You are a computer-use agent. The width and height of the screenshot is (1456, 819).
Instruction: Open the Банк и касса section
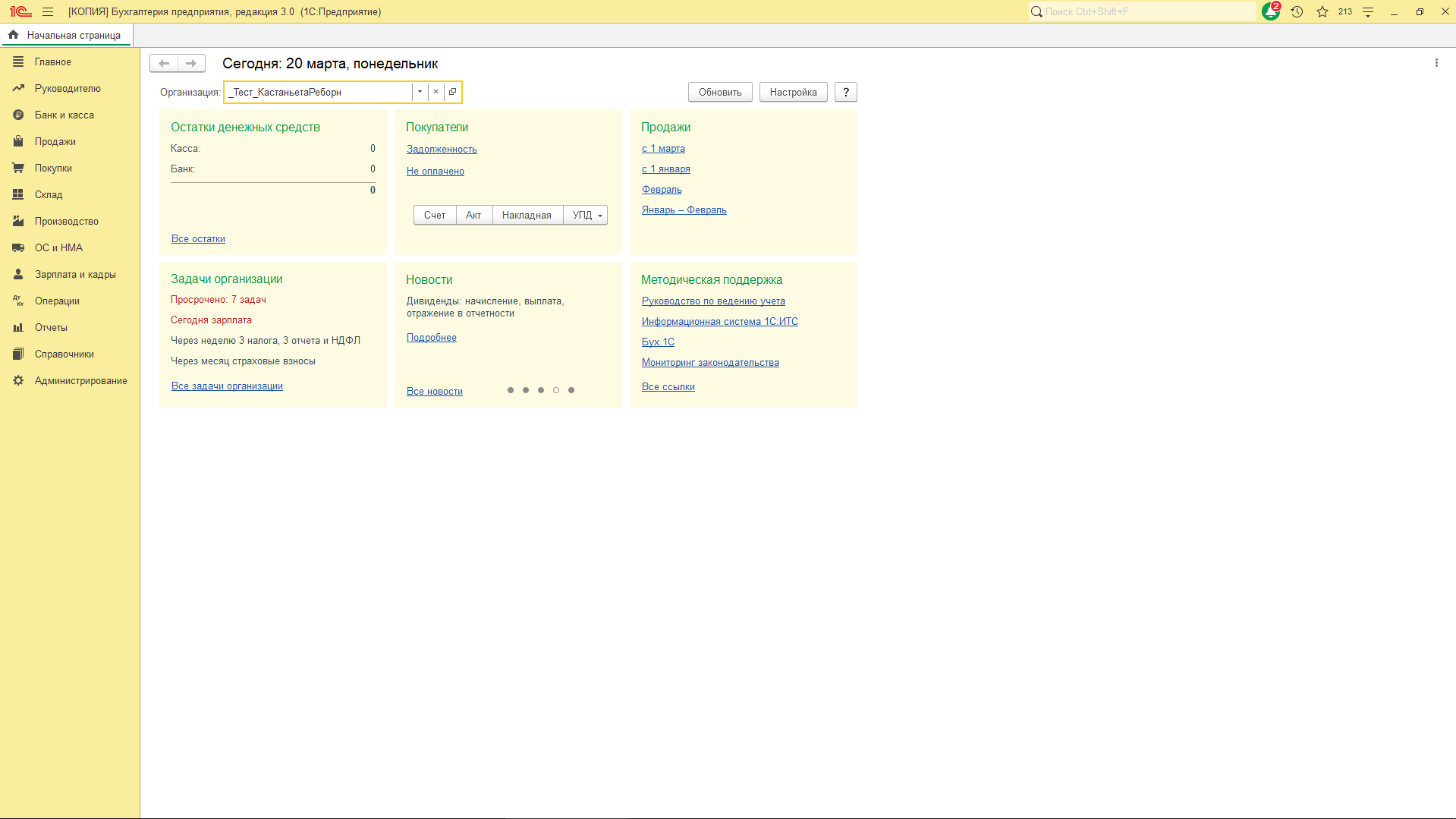[64, 115]
